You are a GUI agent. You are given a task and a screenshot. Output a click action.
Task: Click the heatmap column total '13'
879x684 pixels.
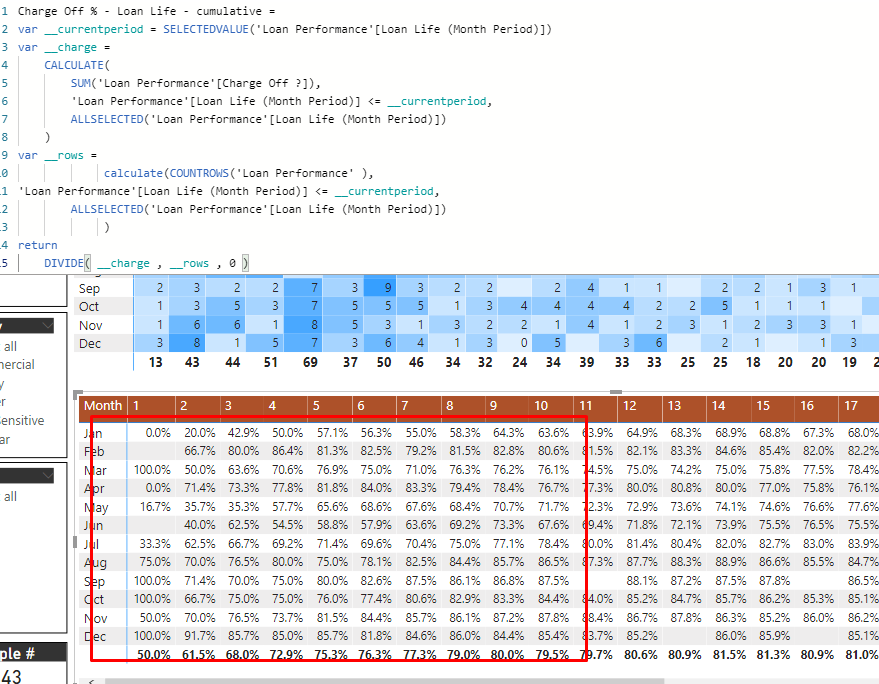(155, 362)
